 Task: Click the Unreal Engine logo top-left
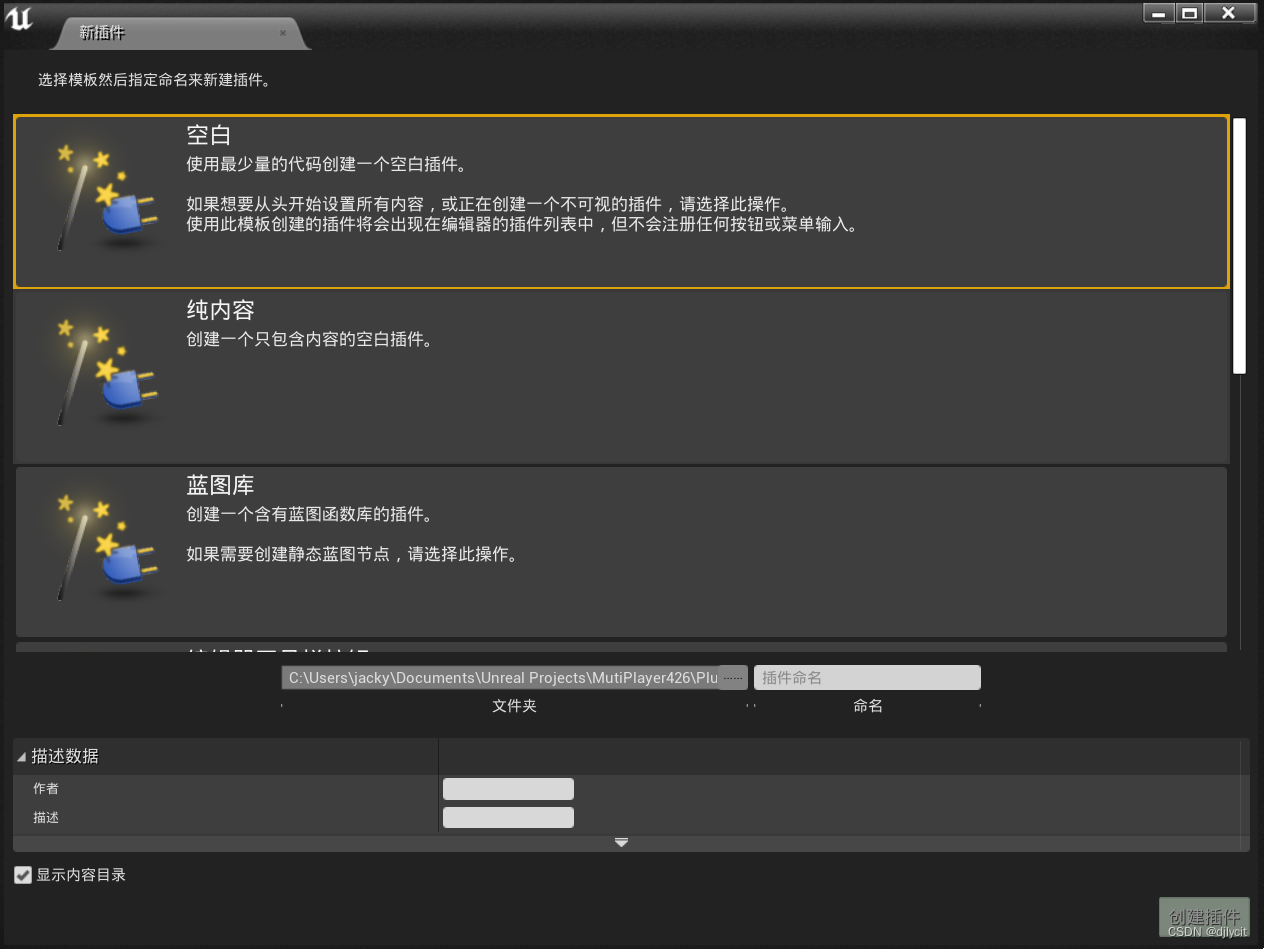click(19, 20)
